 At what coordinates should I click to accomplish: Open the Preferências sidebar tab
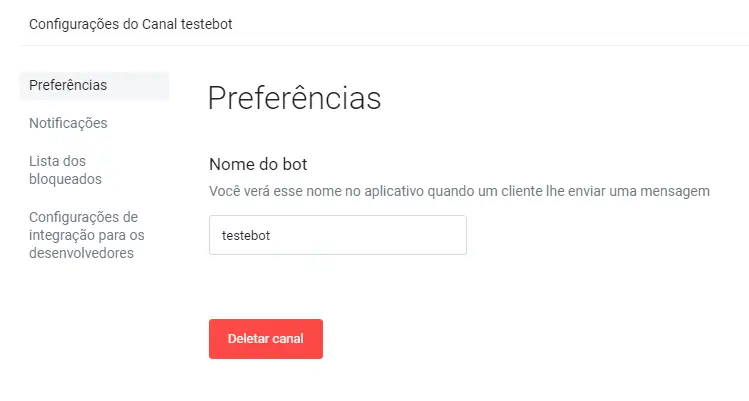pos(68,85)
